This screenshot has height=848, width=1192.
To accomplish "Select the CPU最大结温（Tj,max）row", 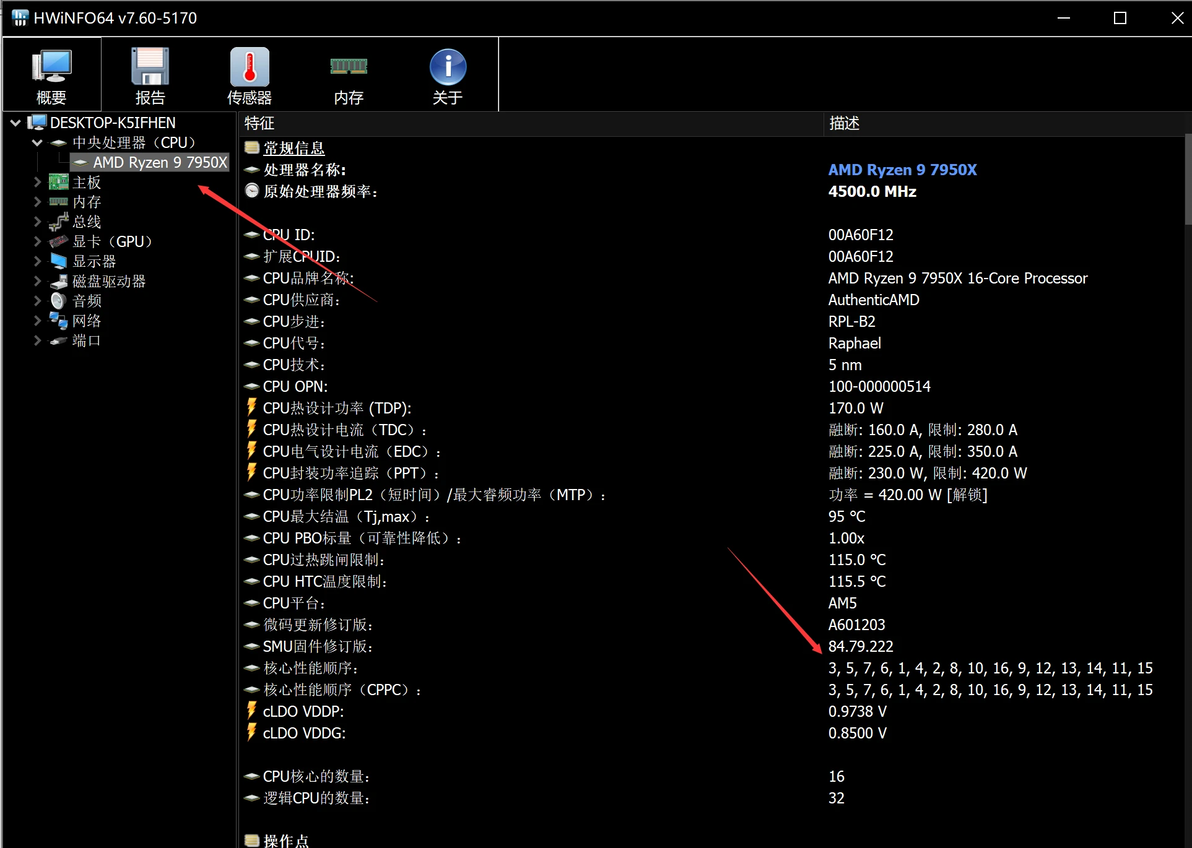I will 712,516.
